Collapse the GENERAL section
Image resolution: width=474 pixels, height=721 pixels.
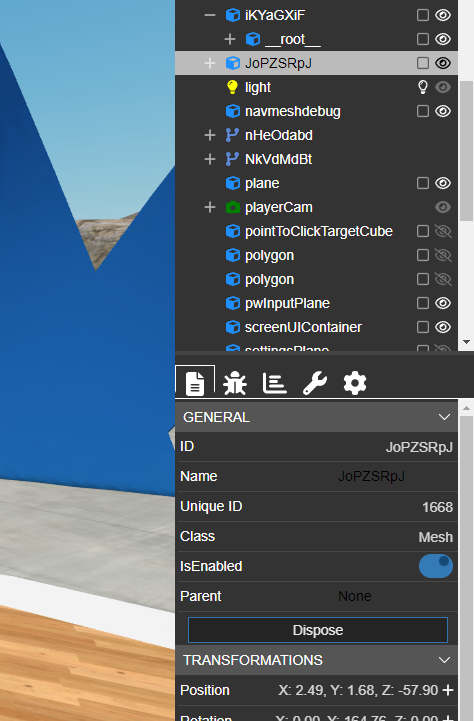tap(444, 417)
